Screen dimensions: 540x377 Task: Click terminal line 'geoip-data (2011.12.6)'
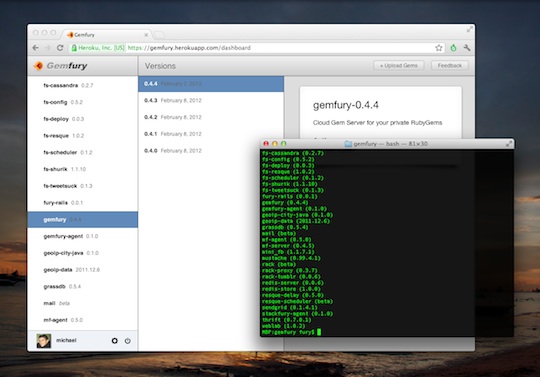(x=296, y=221)
